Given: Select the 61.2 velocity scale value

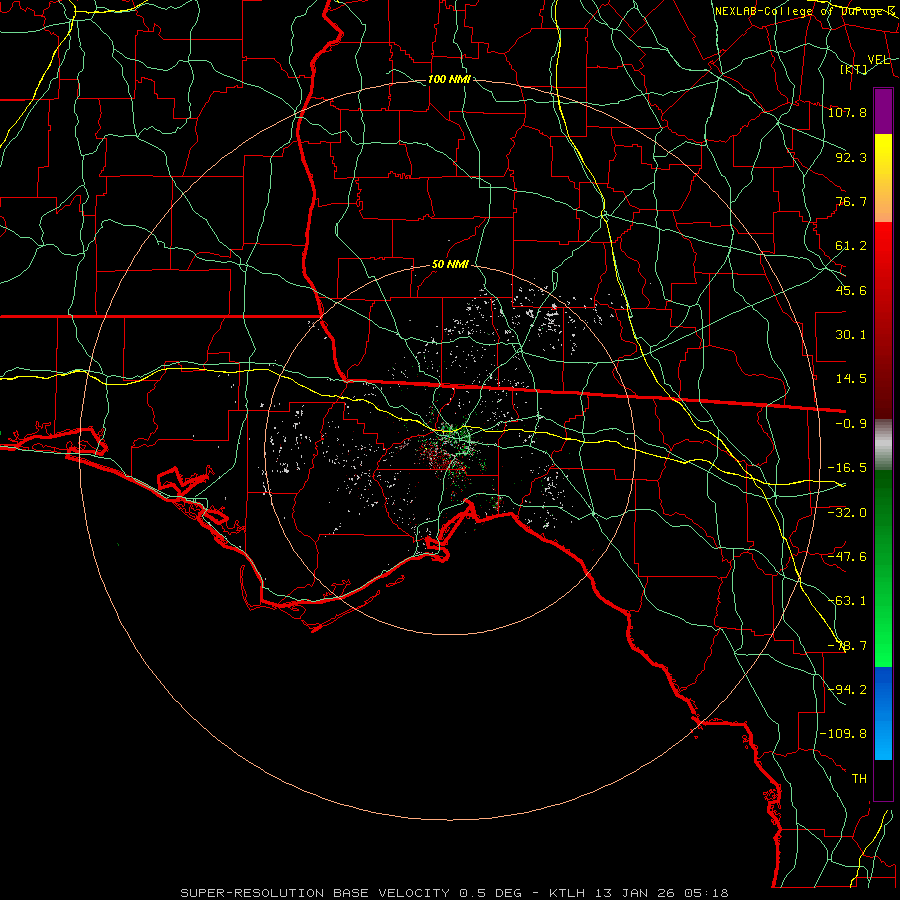Looking at the screenshot, I should (851, 246).
